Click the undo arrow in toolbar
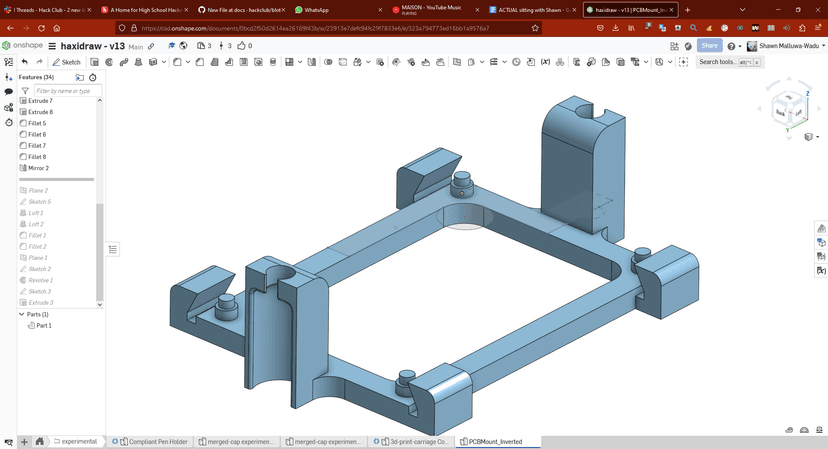 pyautogui.click(x=25, y=62)
